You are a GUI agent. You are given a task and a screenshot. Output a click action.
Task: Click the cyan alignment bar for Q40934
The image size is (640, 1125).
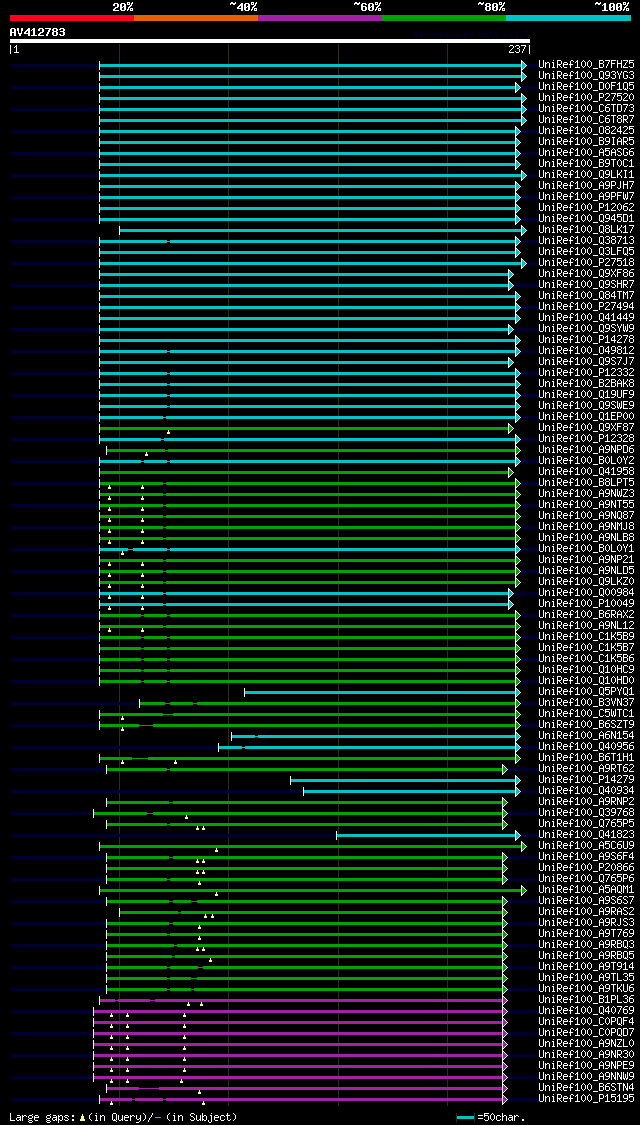410,791
